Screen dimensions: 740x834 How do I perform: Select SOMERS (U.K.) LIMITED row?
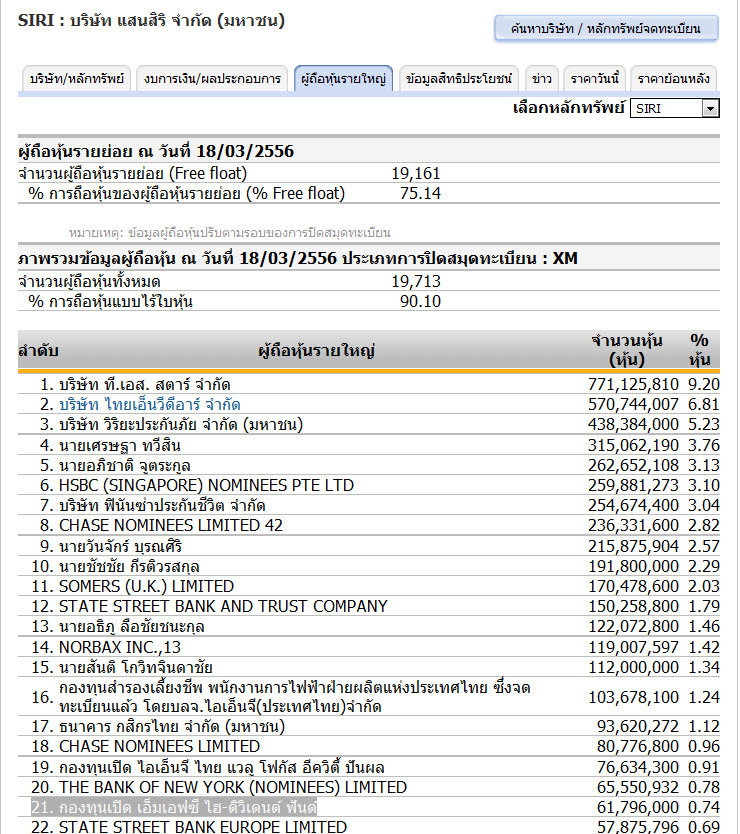[x=369, y=586]
